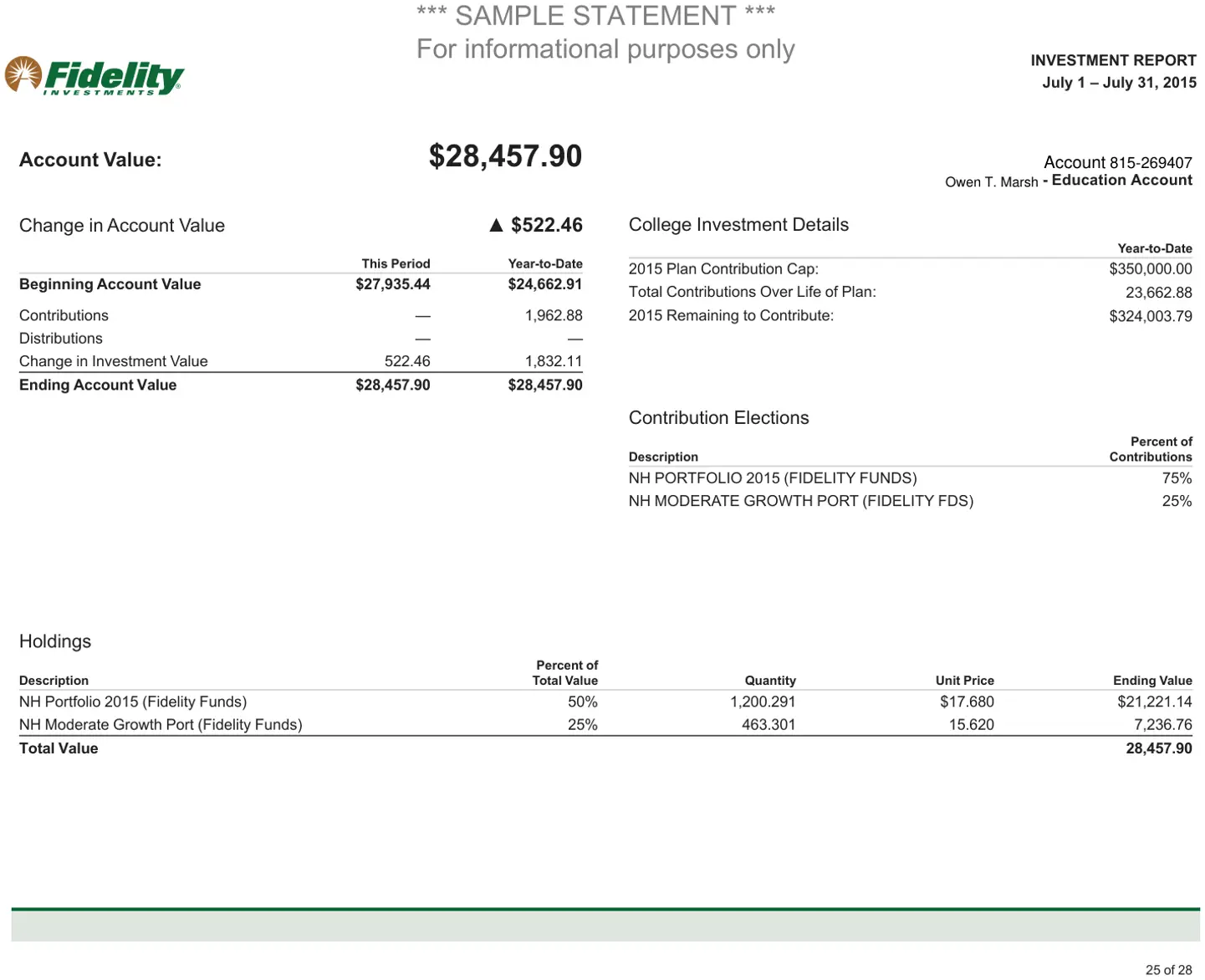The height and width of the screenshot is (980, 1205).
Task: Select the "This Period" column header
Action: (x=396, y=263)
